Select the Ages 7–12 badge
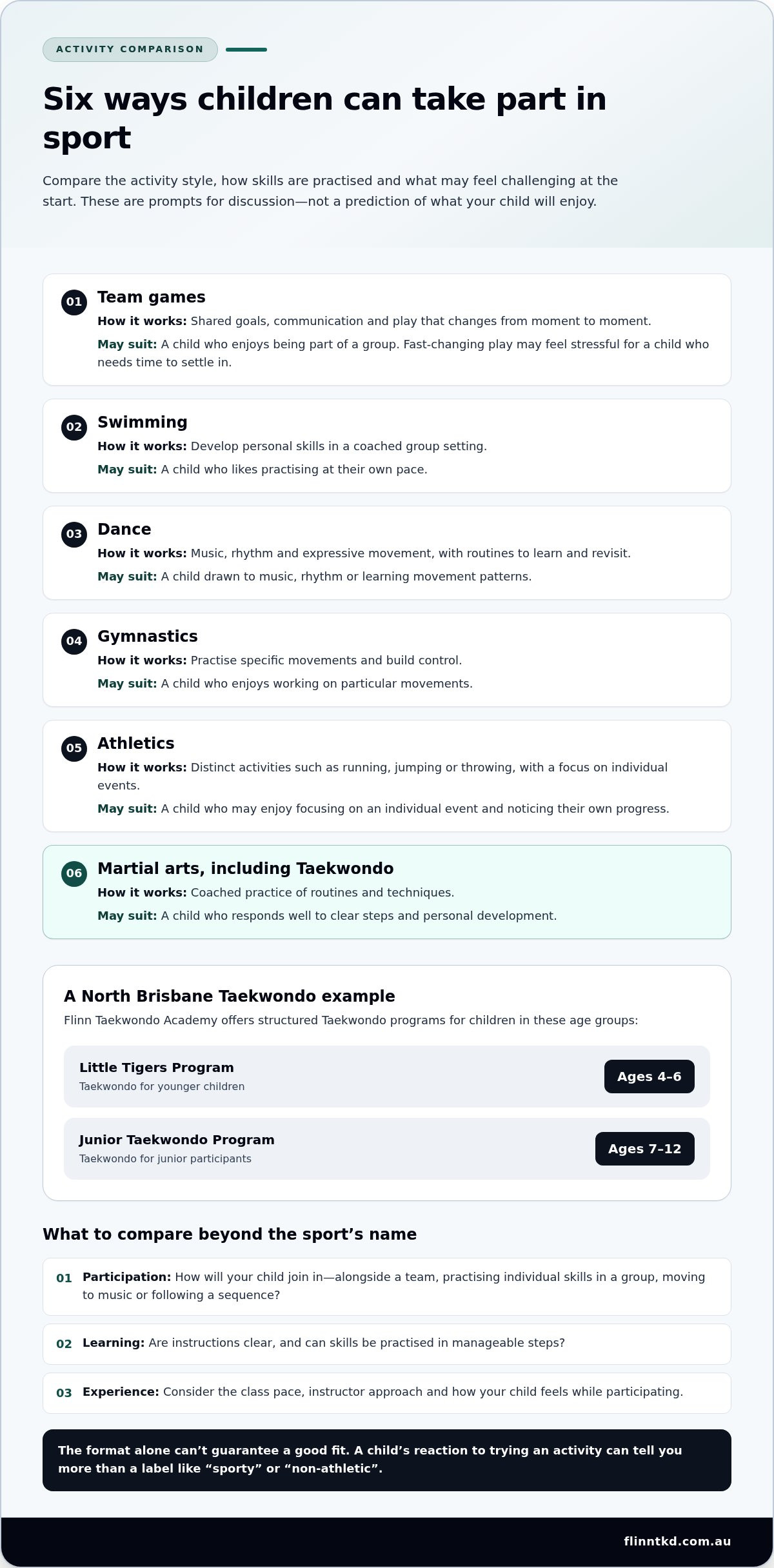 click(x=644, y=1149)
